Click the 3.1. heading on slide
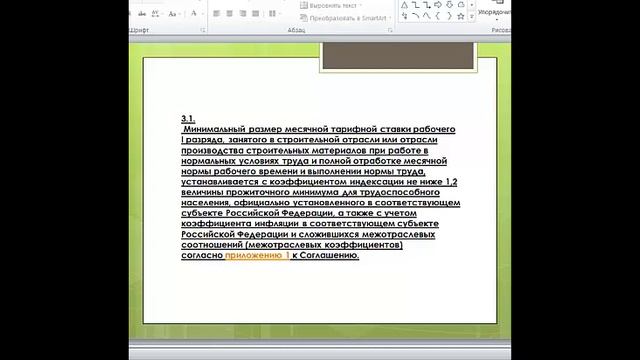 (x=188, y=119)
